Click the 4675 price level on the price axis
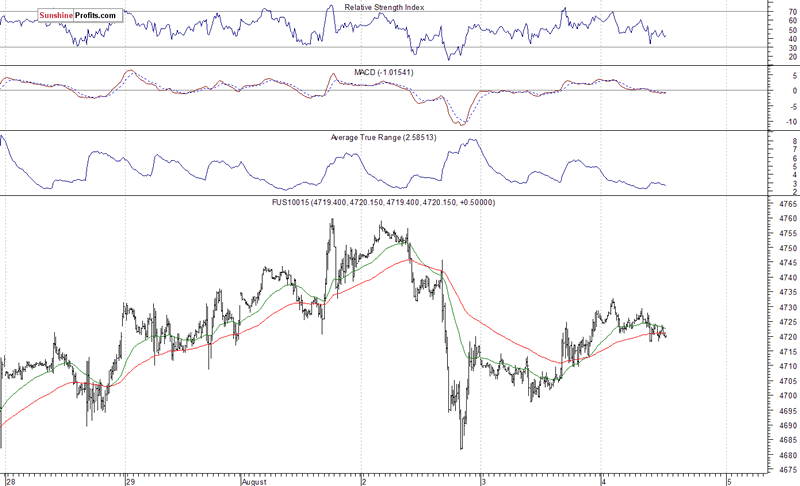800x486 pixels. pyautogui.click(x=760, y=470)
